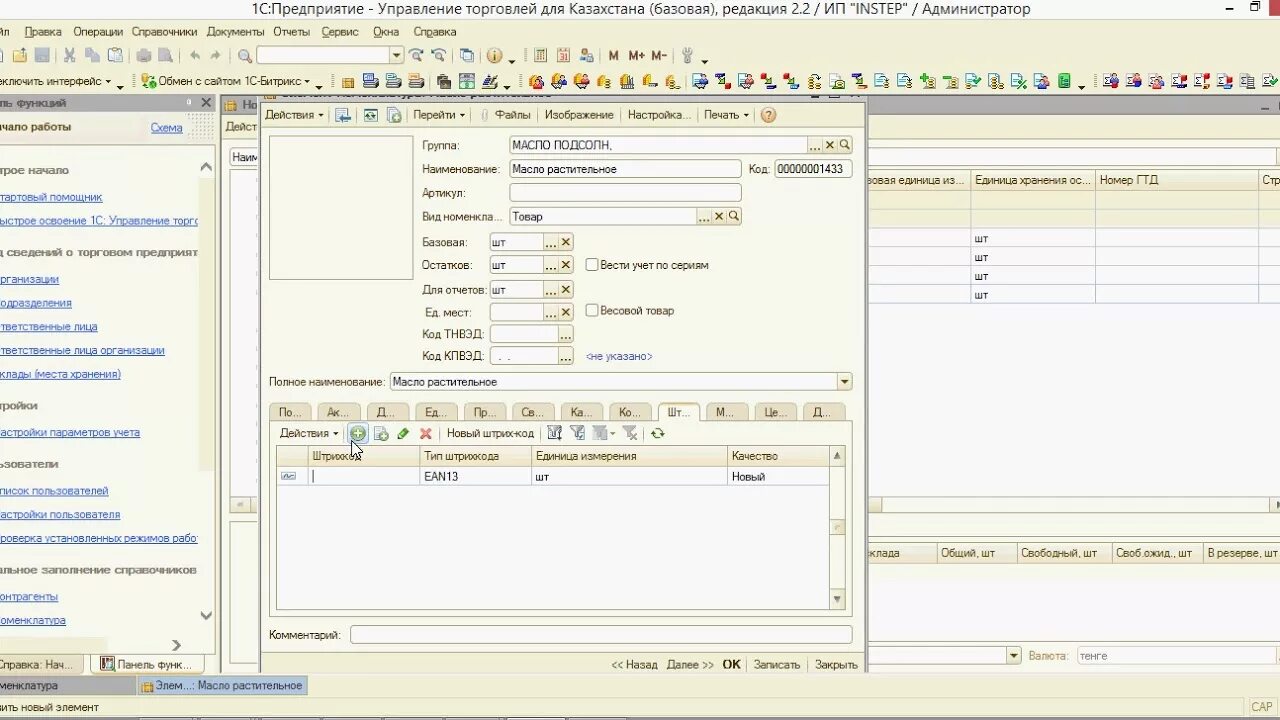1280x720 pixels.
Task: Open the calendar icon in main toolbar
Action: [563, 56]
